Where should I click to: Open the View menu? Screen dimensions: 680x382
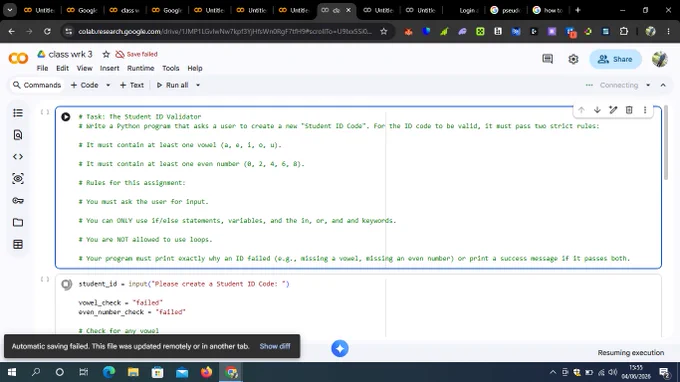coord(85,68)
